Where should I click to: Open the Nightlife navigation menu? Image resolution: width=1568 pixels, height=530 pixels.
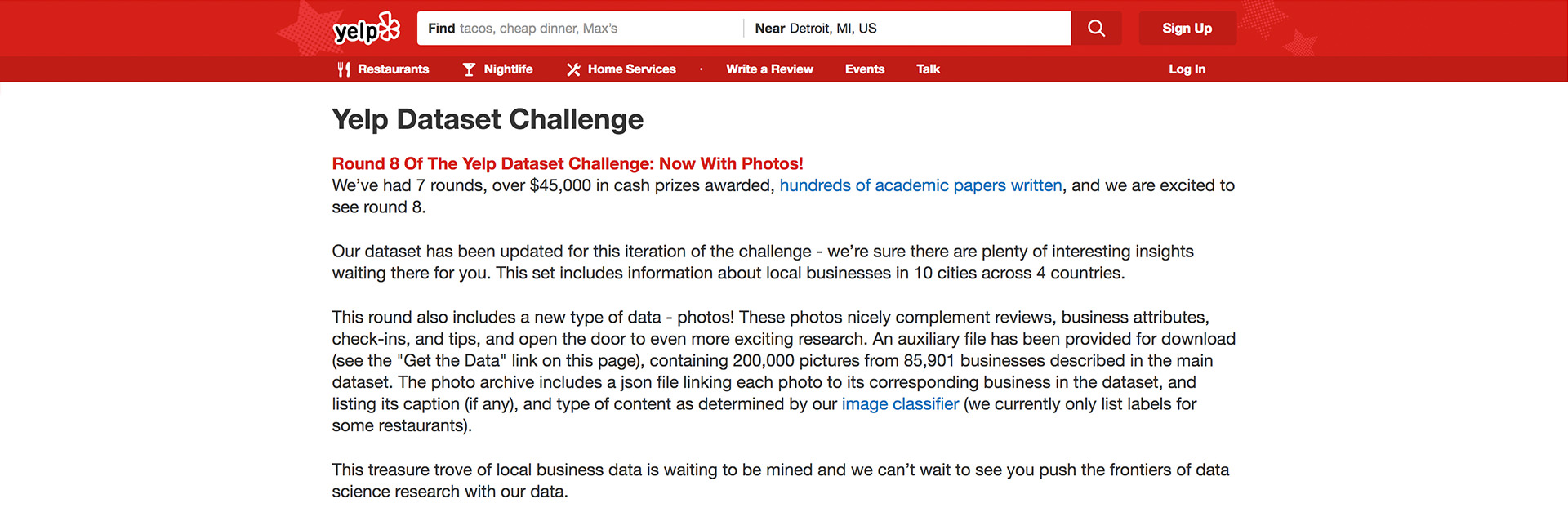click(506, 69)
